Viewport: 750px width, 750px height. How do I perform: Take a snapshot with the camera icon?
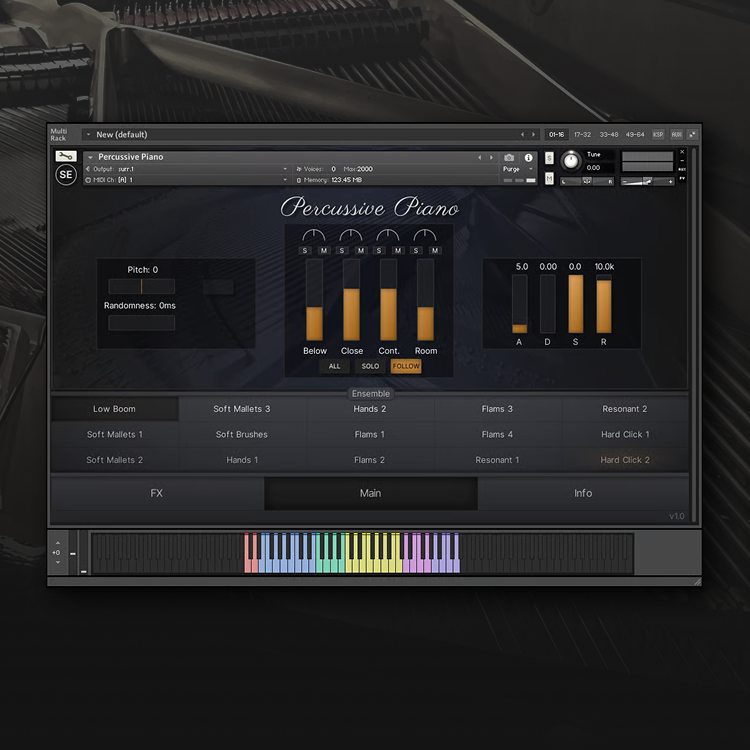(x=509, y=157)
